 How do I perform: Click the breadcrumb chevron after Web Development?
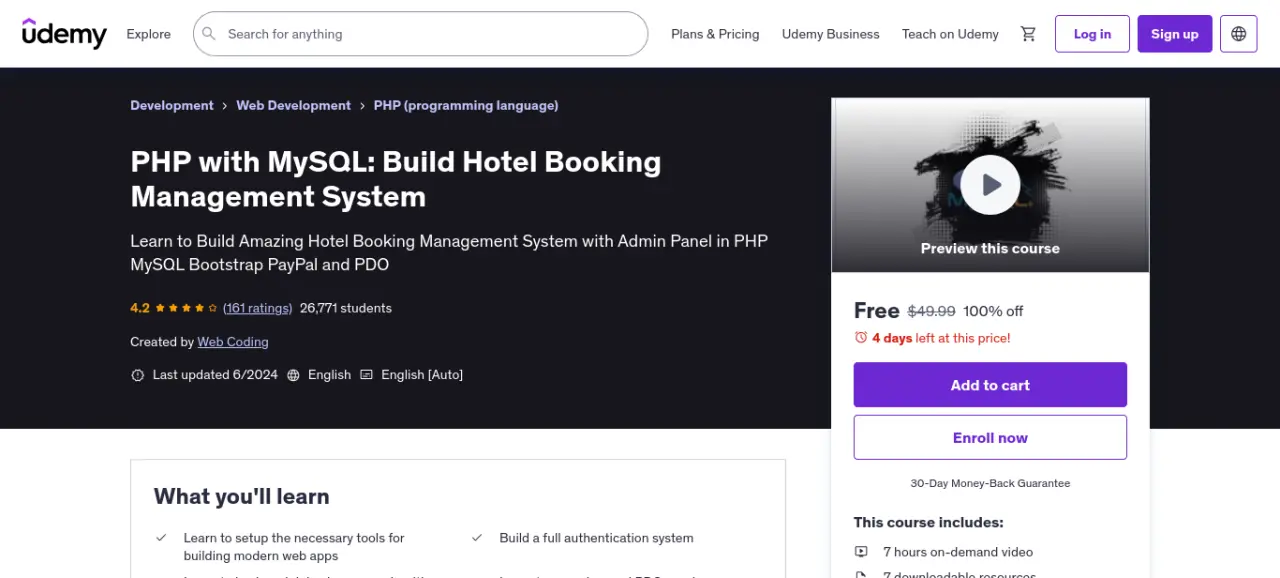pos(362,106)
